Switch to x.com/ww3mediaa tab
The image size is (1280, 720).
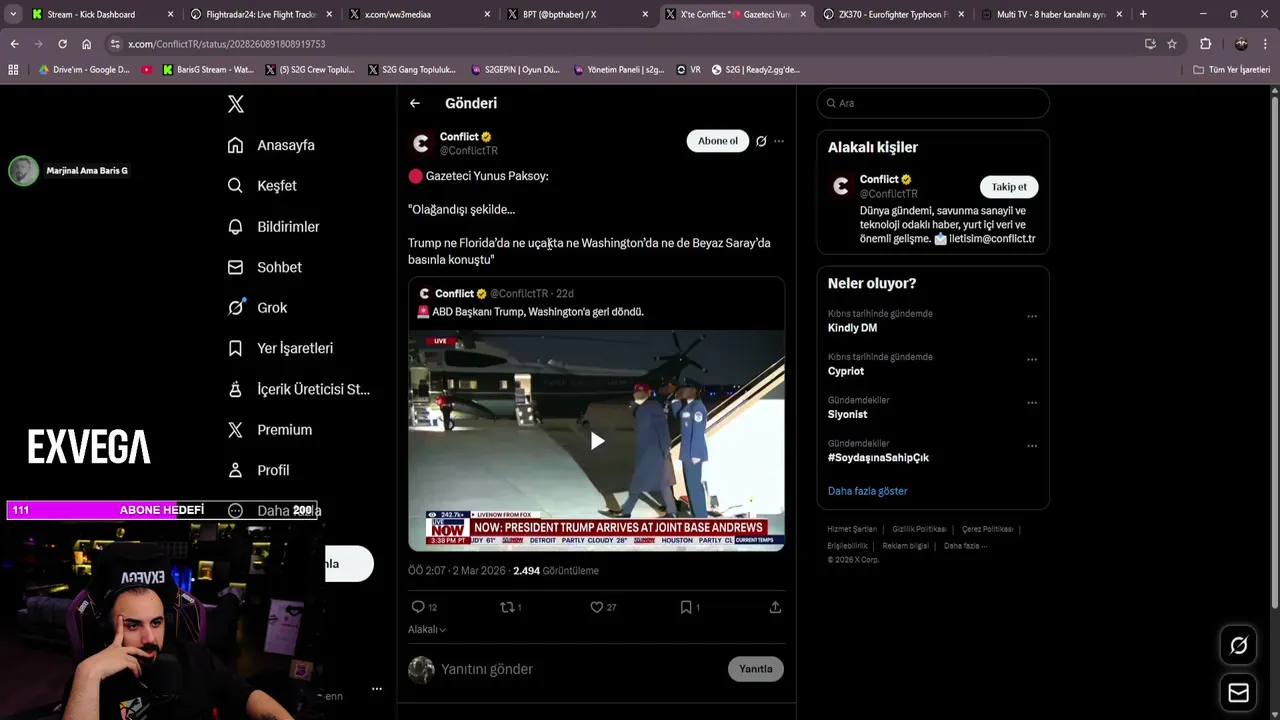click(x=419, y=14)
